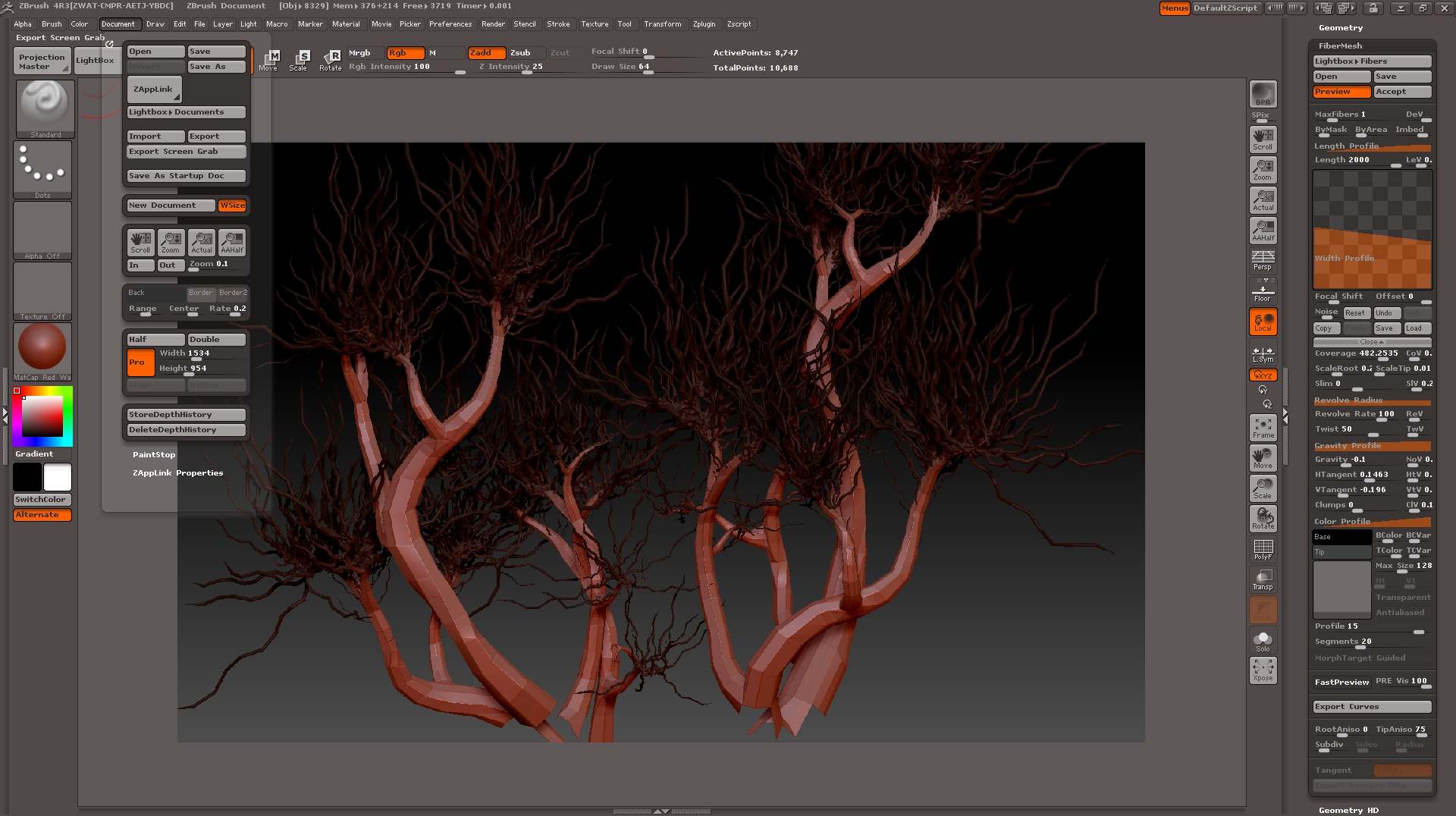The width and height of the screenshot is (1456, 816).
Task: Enable Solo mode on right shelf
Action: click(x=1262, y=640)
